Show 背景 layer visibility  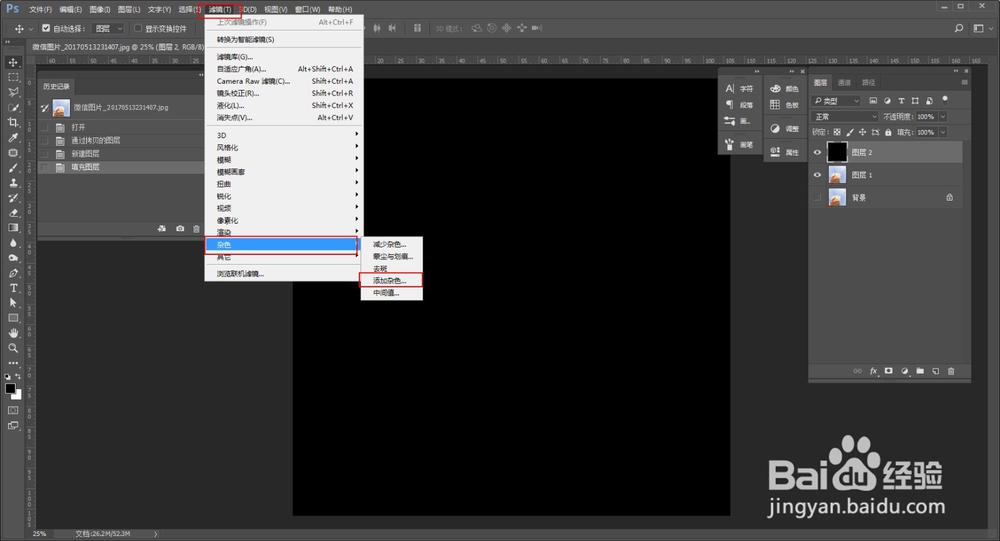pos(817,197)
